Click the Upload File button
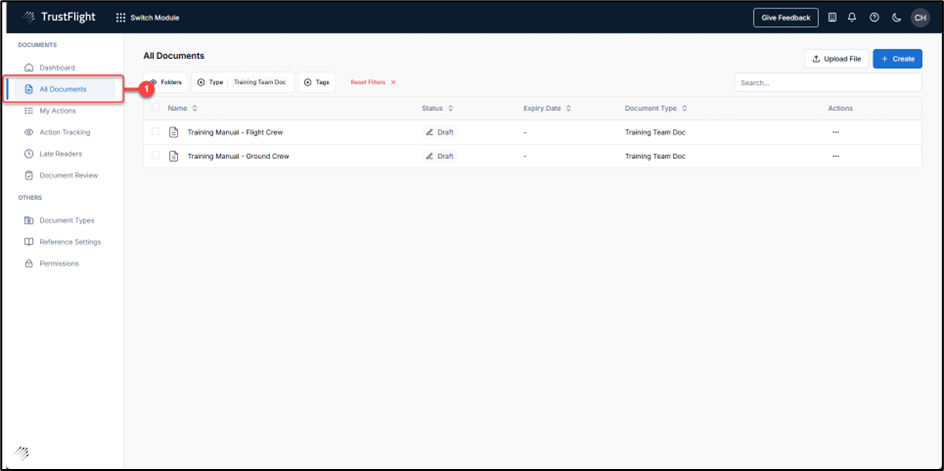This screenshot has height=471, width=944. pos(836,59)
